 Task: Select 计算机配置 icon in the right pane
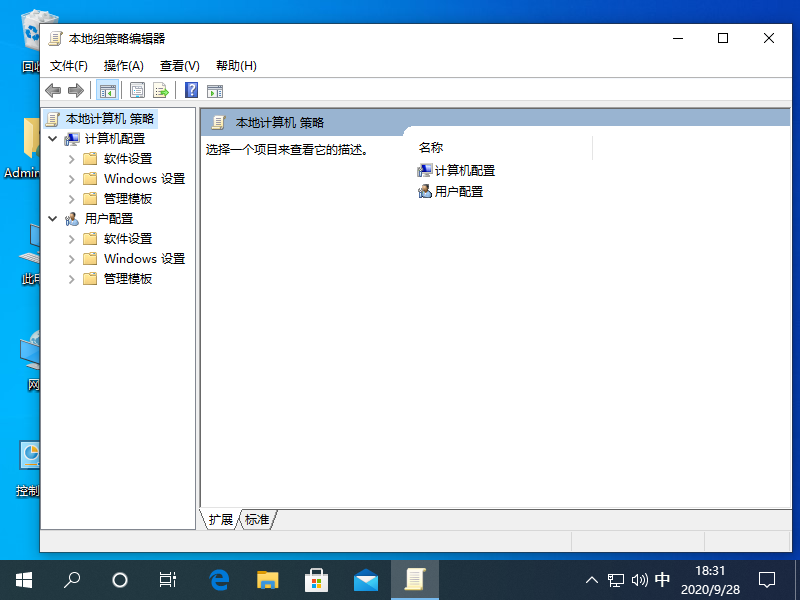tap(424, 170)
